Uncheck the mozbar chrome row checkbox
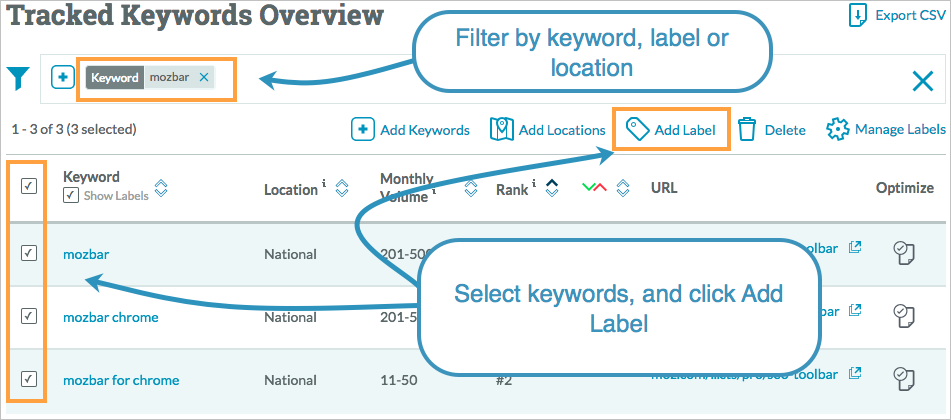The height and width of the screenshot is (420, 951). click(29, 316)
